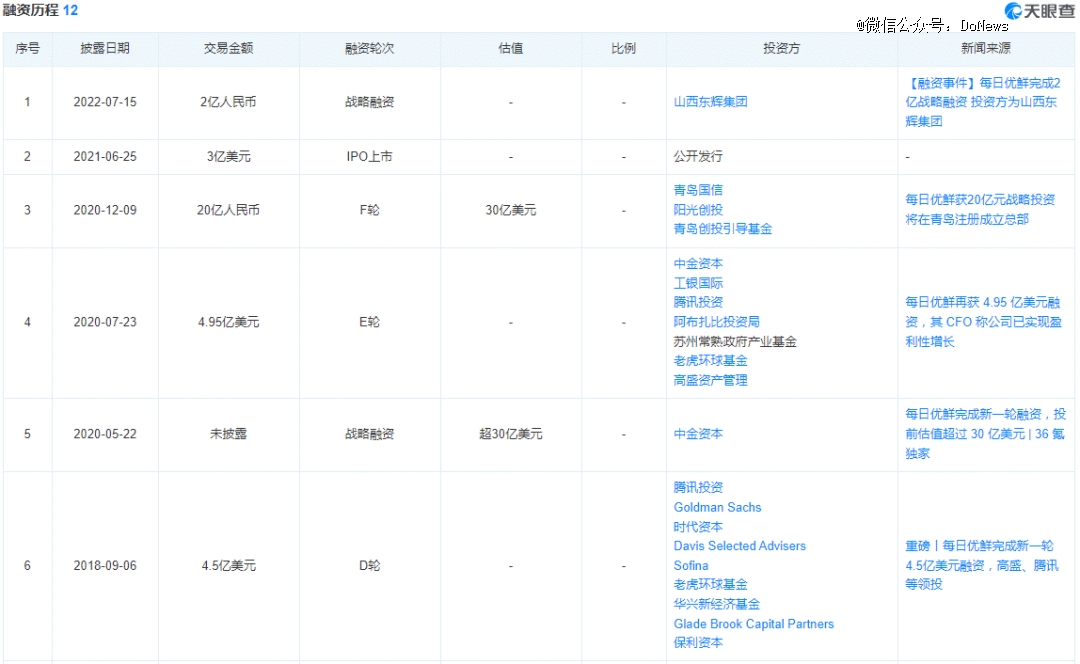This screenshot has height=664, width=1080.
Task: Click the 20亿人民币 amount cell
Action: pos(228,210)
